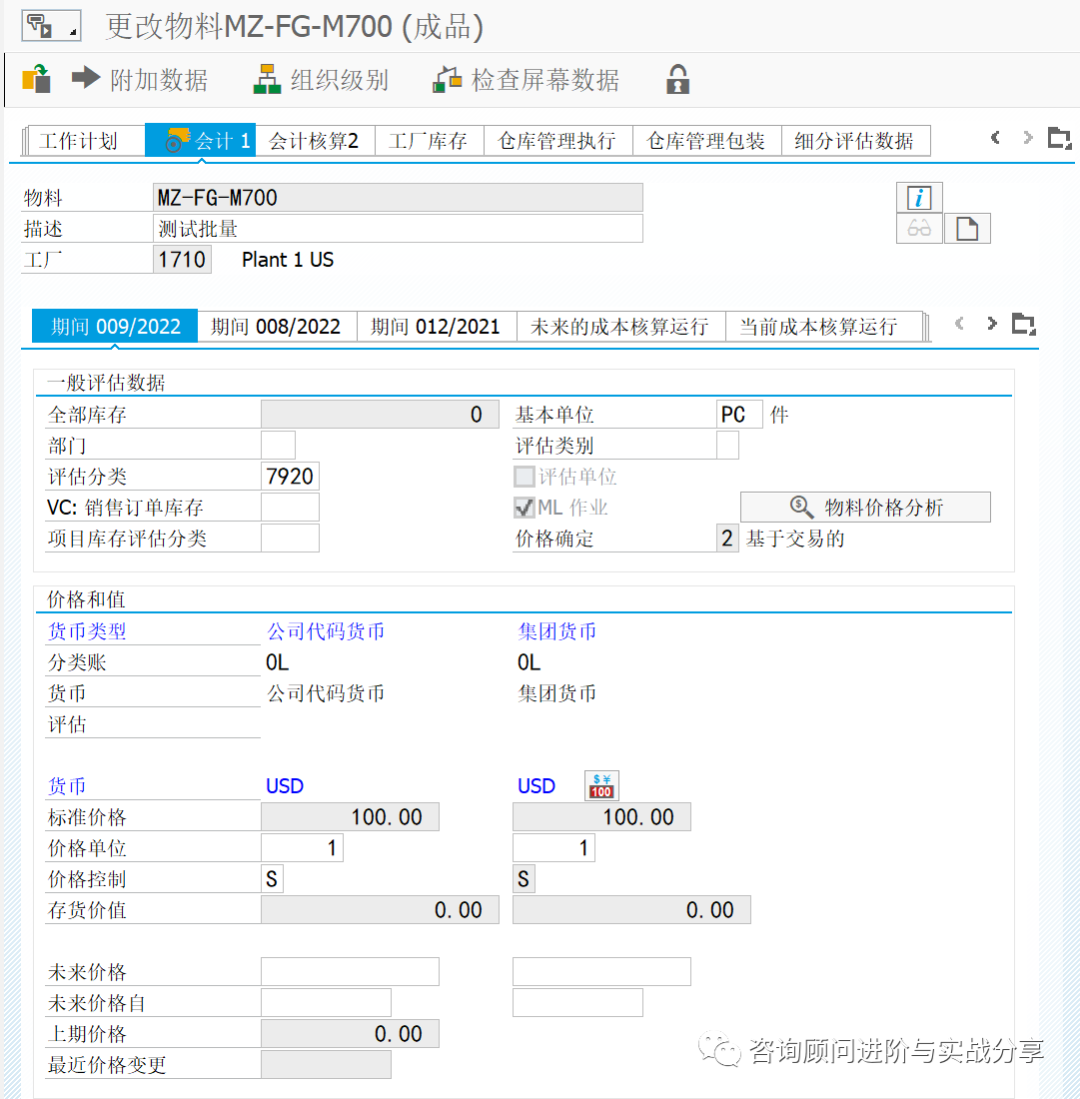
Task: Click group currency 未来价格 field
Action: click(x=602, y=971)
